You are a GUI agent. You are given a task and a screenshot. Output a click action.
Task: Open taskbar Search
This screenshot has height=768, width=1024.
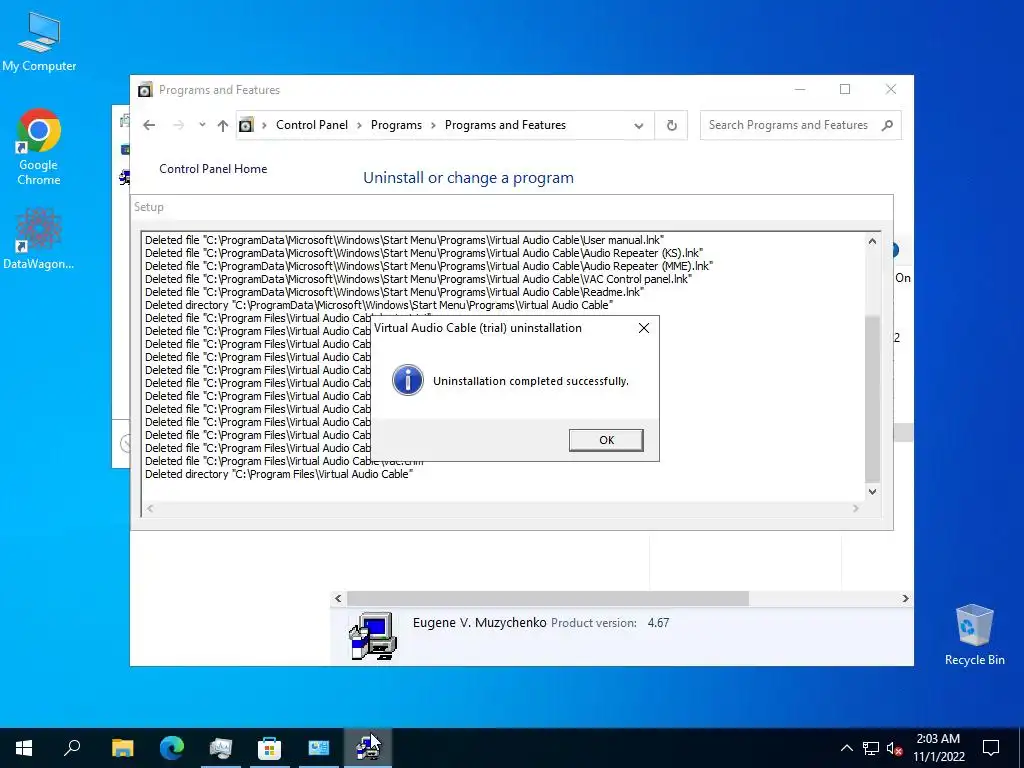(72, 748)
